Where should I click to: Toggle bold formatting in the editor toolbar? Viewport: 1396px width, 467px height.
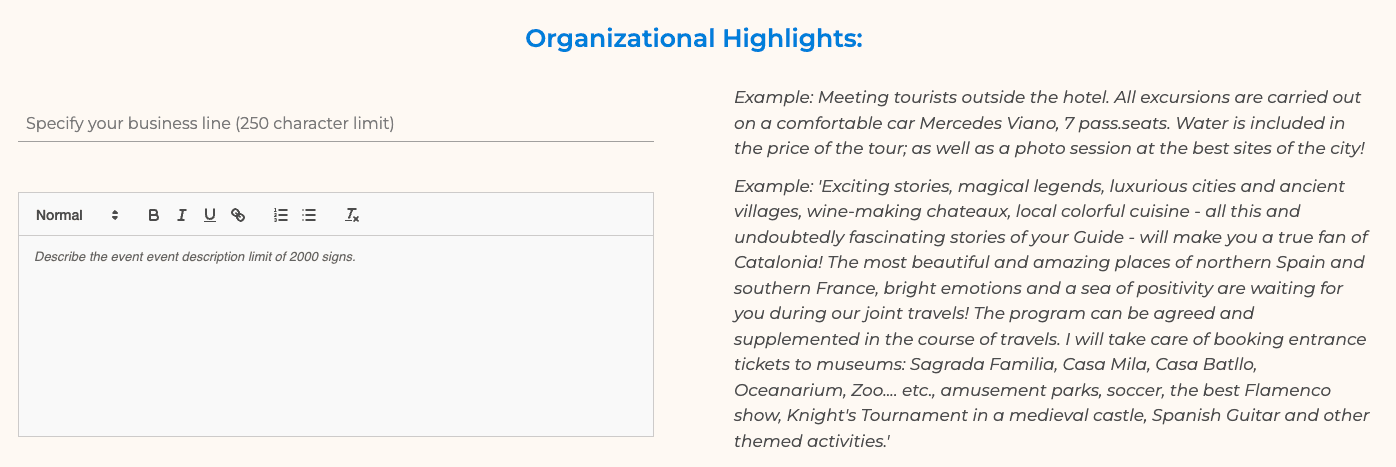tap(154, 215)
